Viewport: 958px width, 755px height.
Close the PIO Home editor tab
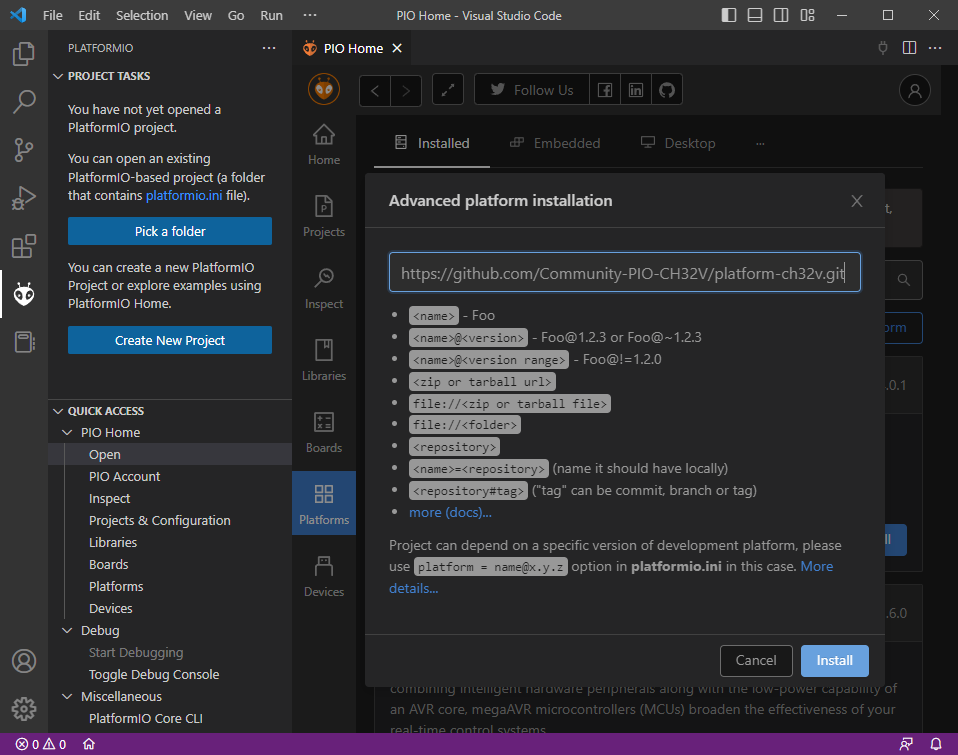(397, 48)
